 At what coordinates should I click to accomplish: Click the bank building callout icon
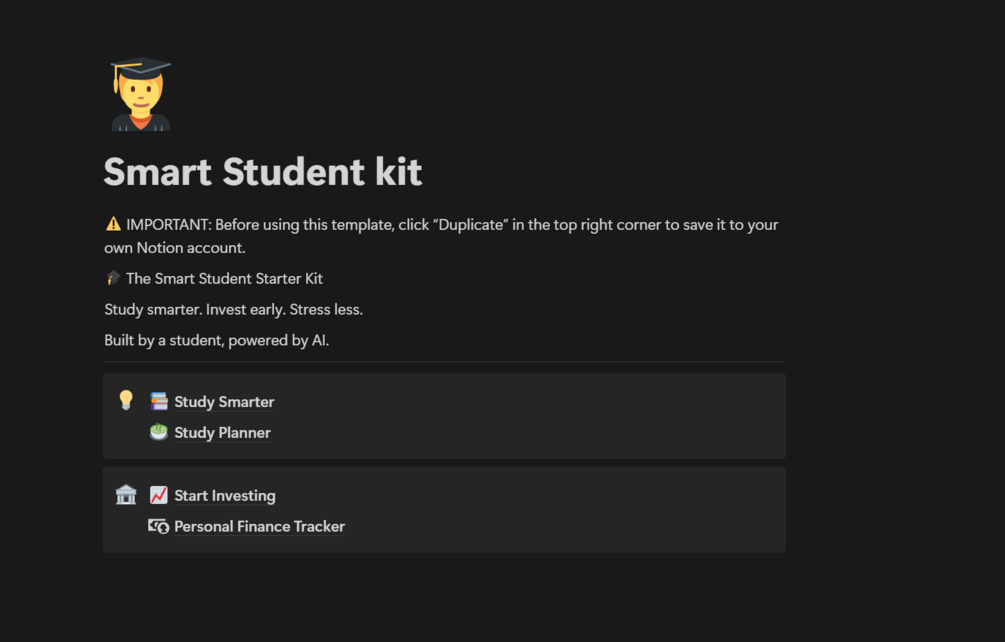[x=126, y=494]
